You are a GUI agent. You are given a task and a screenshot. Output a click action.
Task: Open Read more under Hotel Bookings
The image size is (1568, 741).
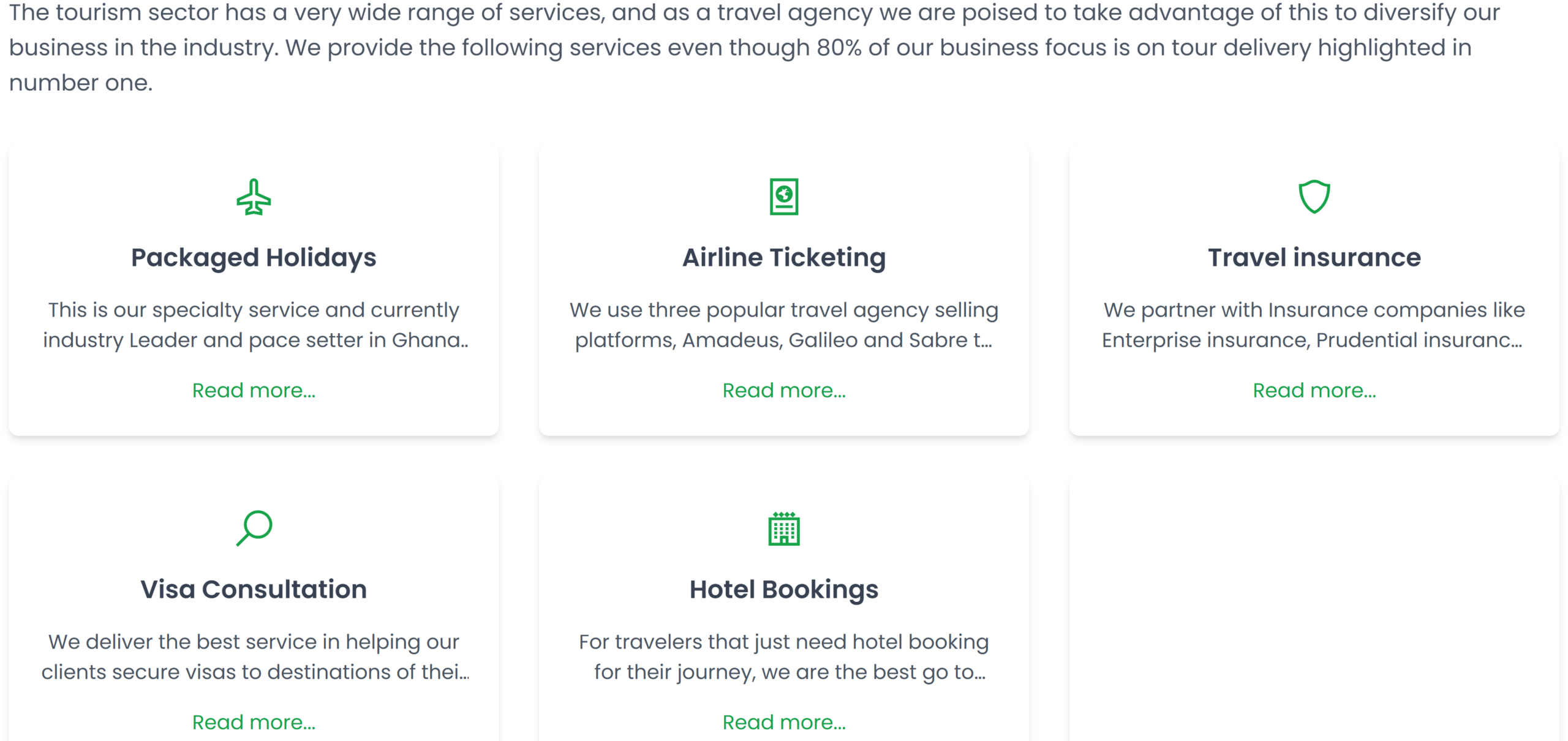(784, 723)
